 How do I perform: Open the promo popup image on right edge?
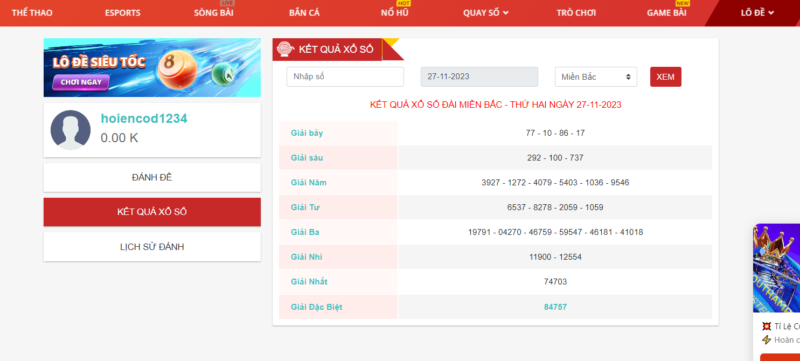pos(777,268)
